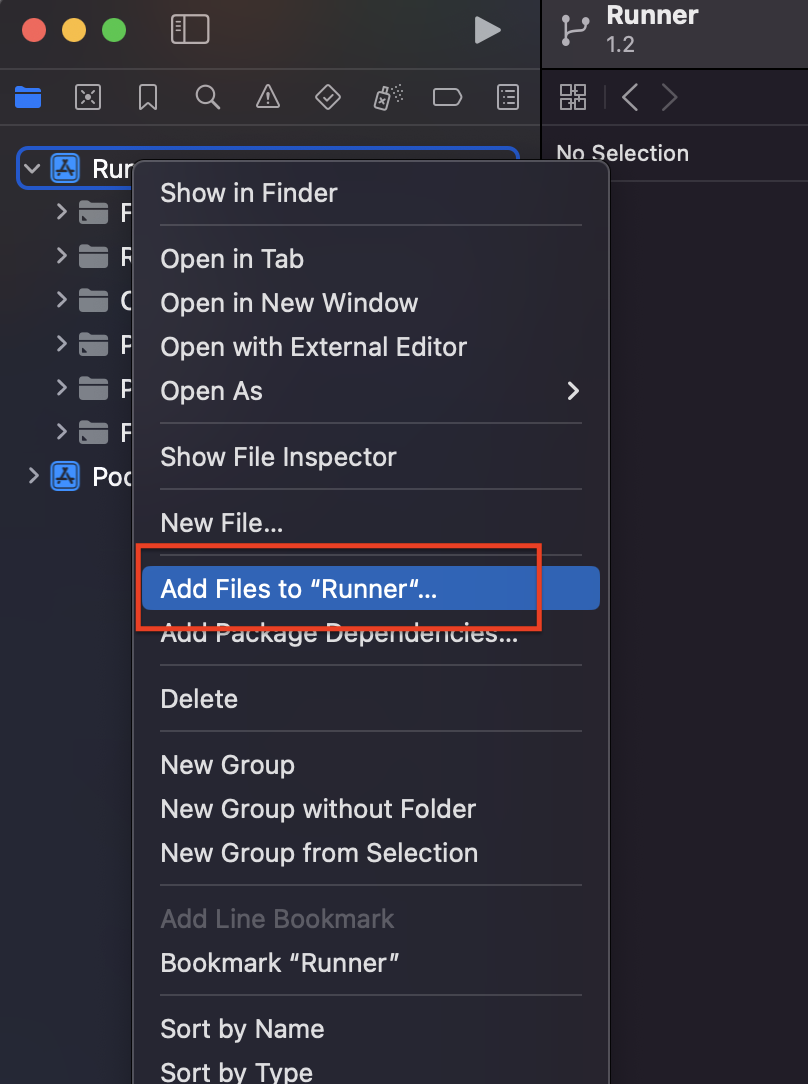Open the Find navigator magnifier icon
This screenshot has width=808, height=1084.
point(207,97)
